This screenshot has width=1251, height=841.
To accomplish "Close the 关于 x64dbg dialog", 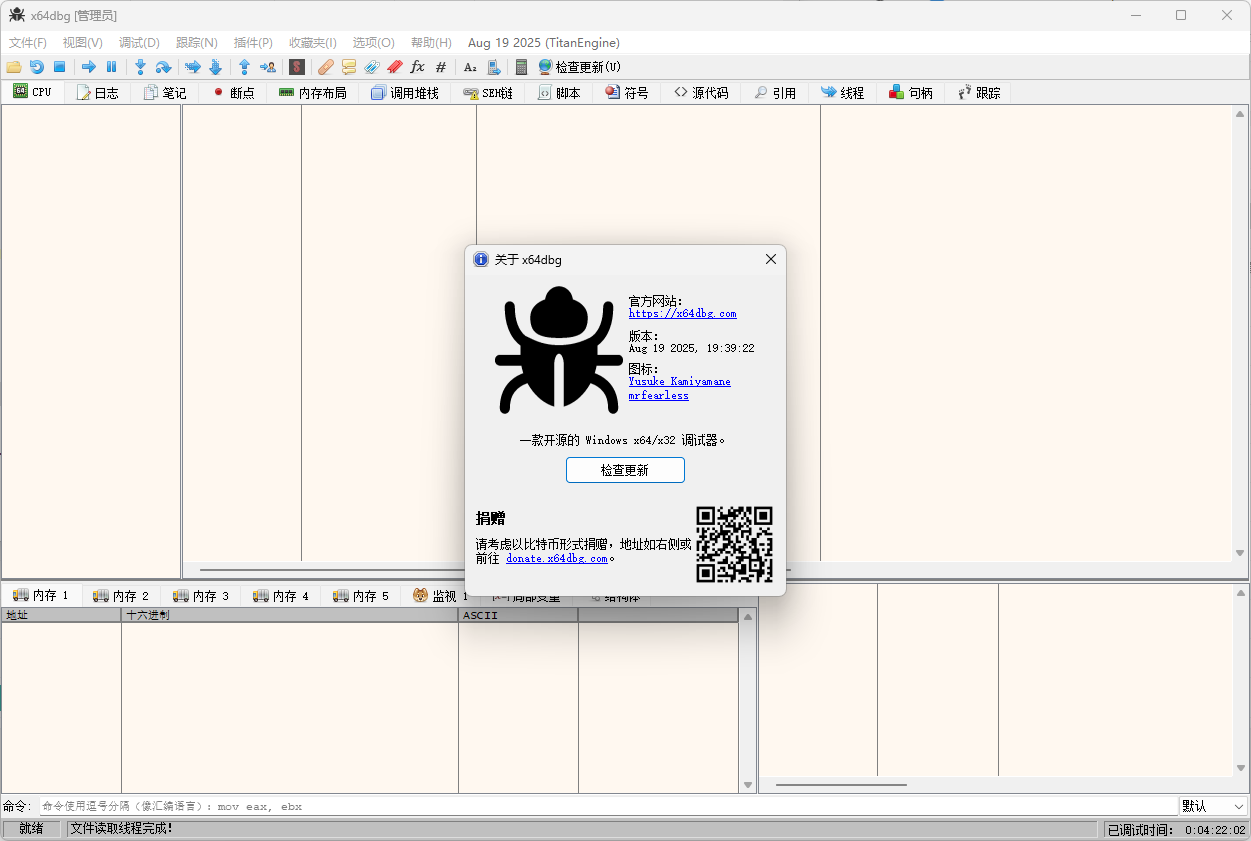I will [770, 259].
